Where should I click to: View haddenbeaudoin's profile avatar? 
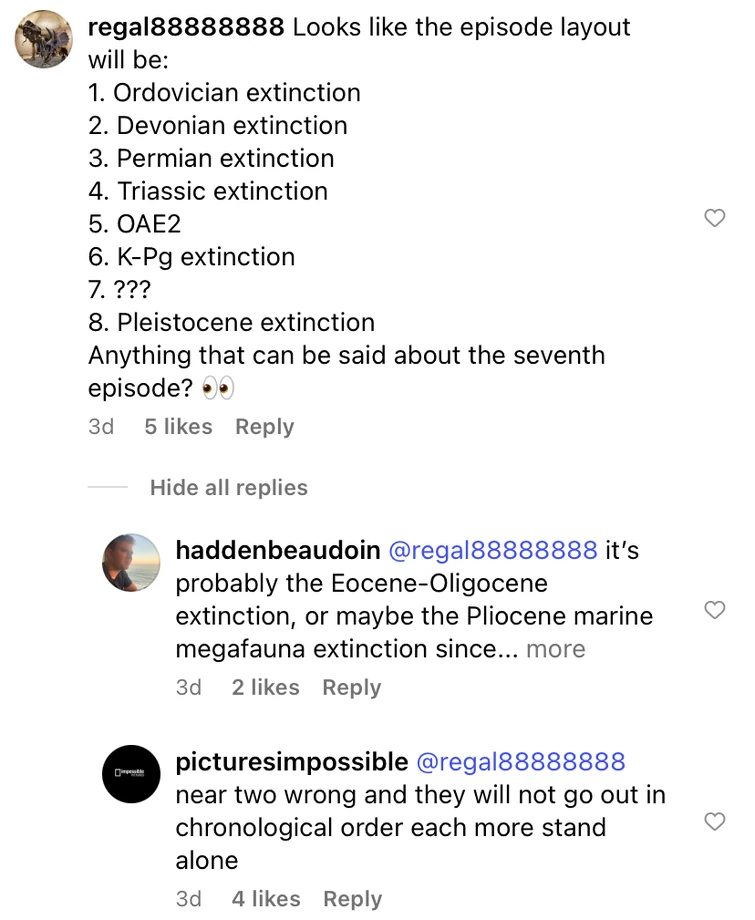(x=131, y=563)
